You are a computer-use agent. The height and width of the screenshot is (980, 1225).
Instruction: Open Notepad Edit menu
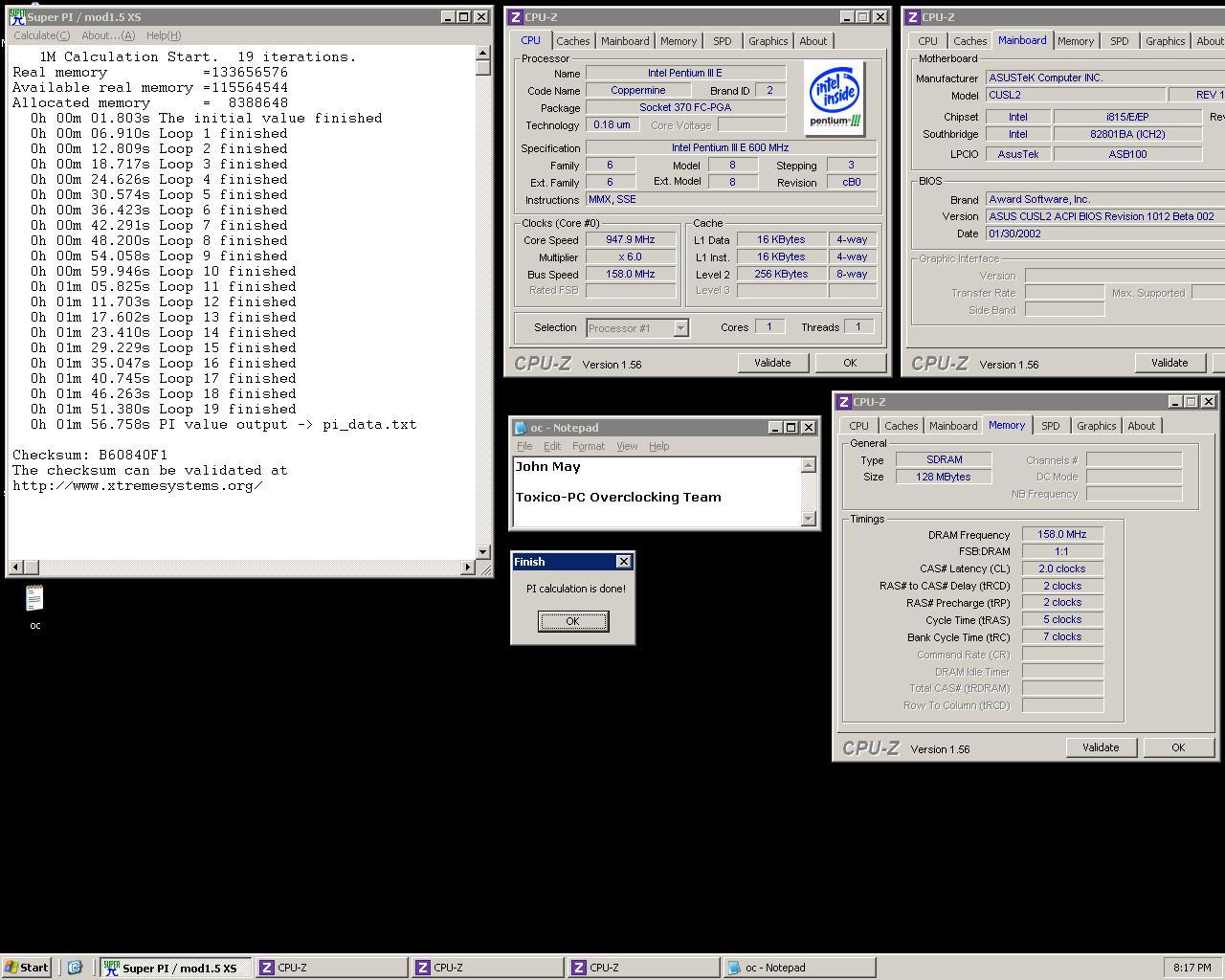[552, 446]
